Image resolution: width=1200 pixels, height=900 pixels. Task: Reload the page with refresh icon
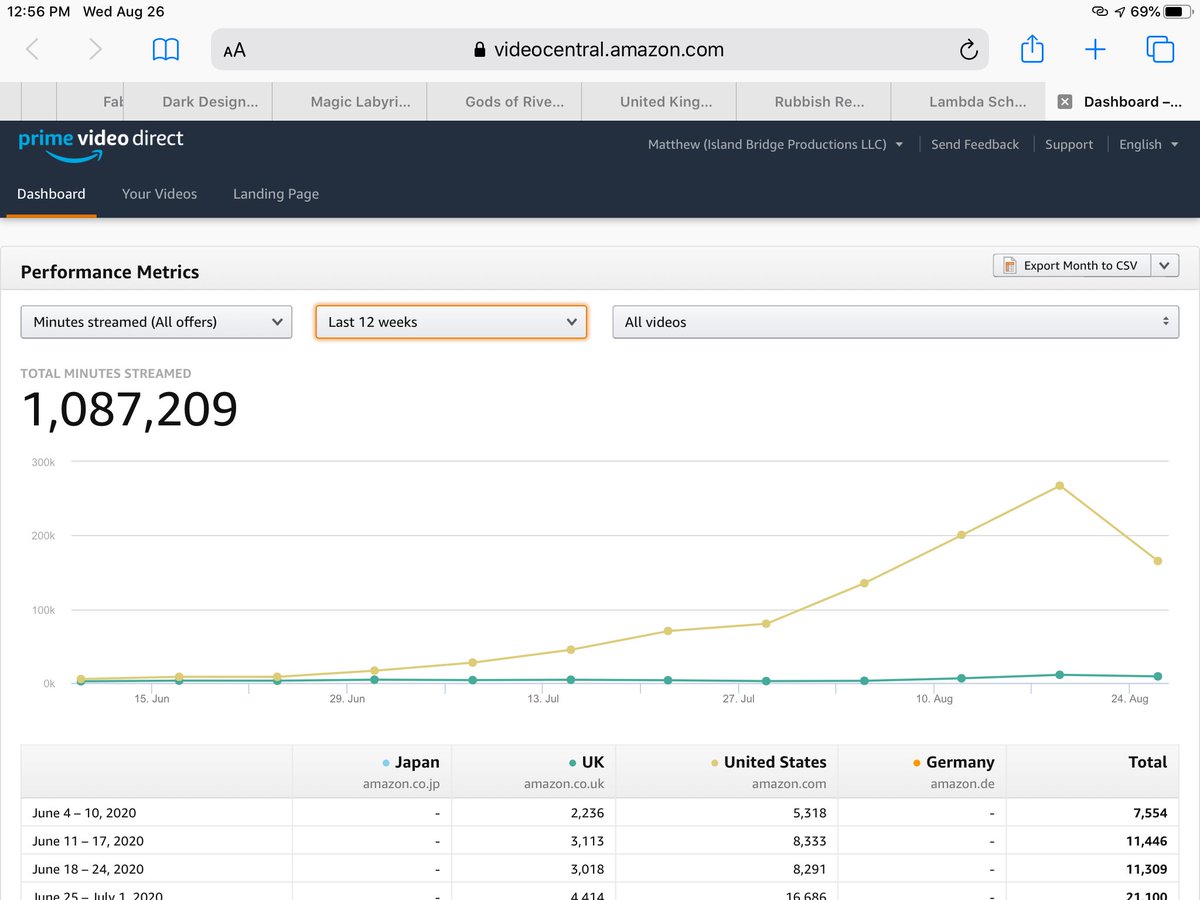(967, 50)
